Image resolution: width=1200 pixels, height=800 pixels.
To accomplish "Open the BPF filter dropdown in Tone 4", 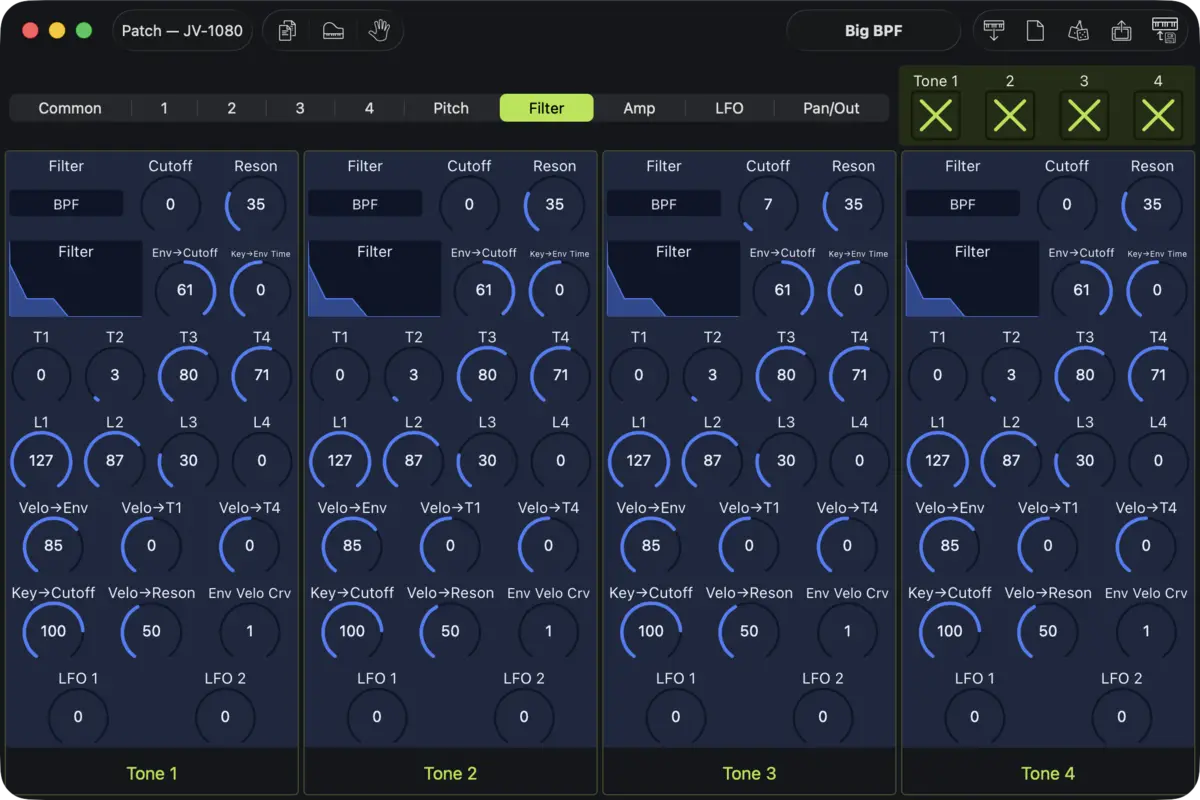I will click(962, 204).
